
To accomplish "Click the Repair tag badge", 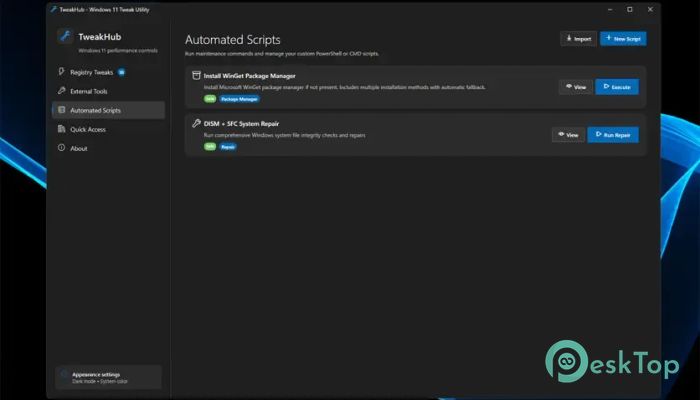I will (x=228, y=147).
